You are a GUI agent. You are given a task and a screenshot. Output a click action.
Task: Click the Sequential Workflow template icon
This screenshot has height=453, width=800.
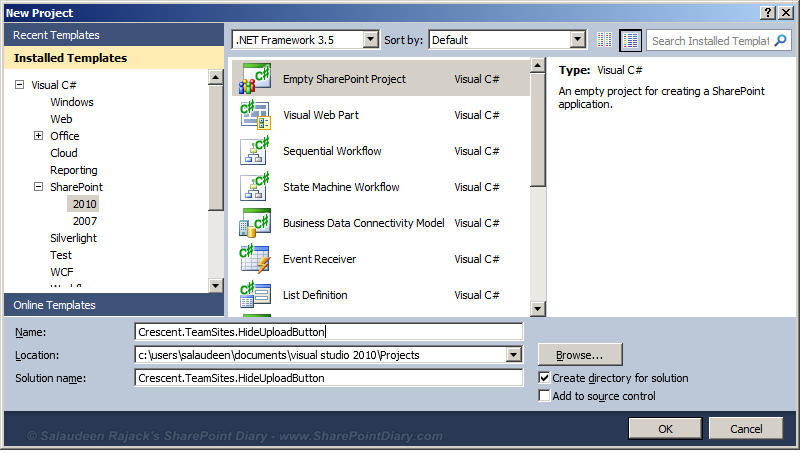pyautogui.click(x=255, y=151)
